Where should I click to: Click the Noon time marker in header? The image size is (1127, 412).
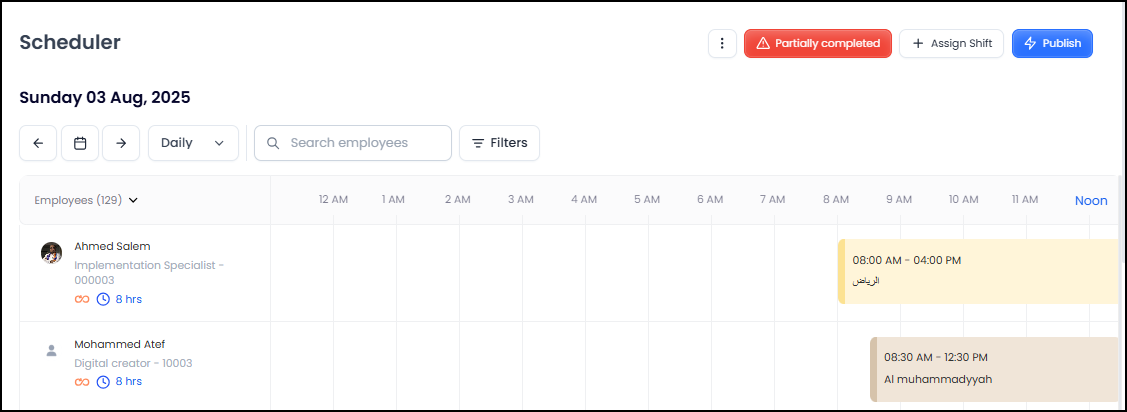(1091, 200)
